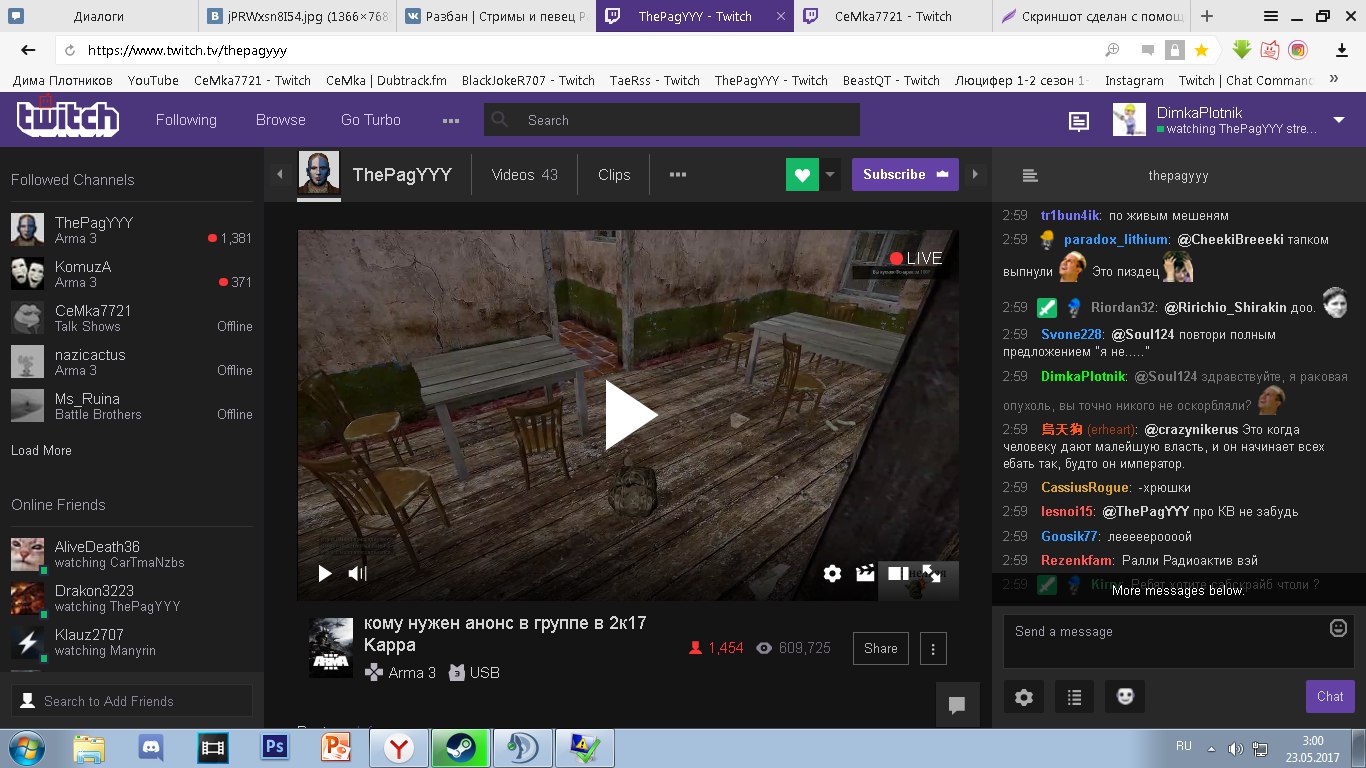Switch to the CeMka7721 - Twitch browser tab
The height and width of the screenshot is (768, 1366).
(x=893, y=16)
